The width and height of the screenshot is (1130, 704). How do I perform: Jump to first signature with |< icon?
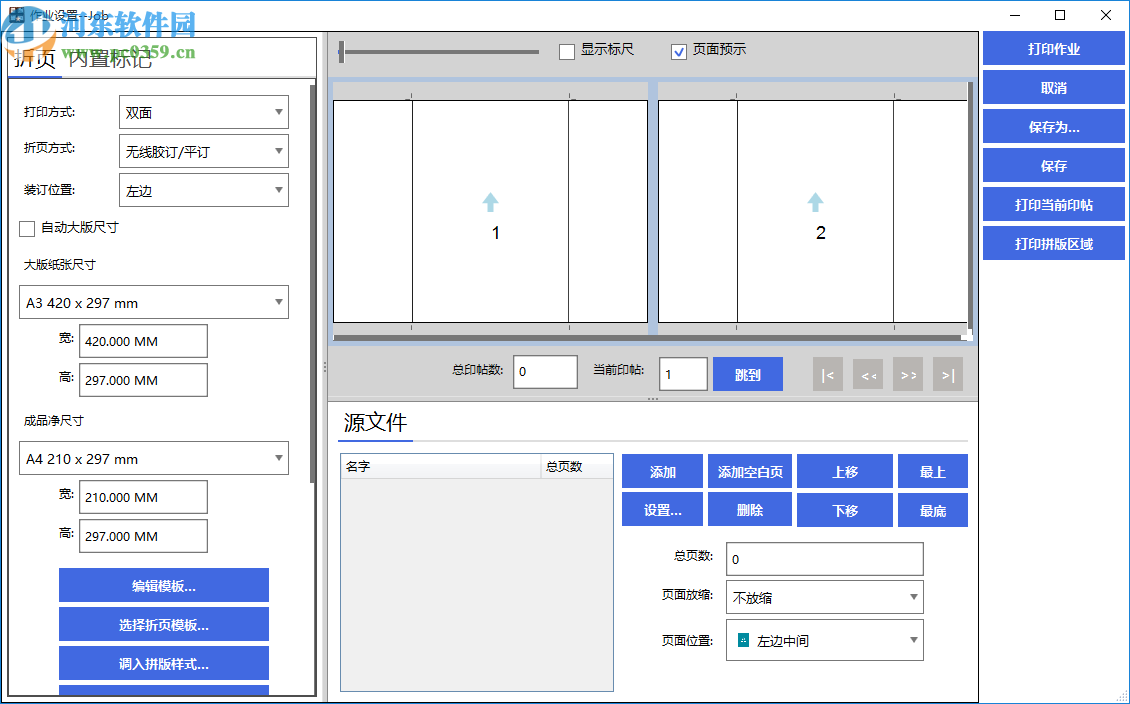click(828, 374)
